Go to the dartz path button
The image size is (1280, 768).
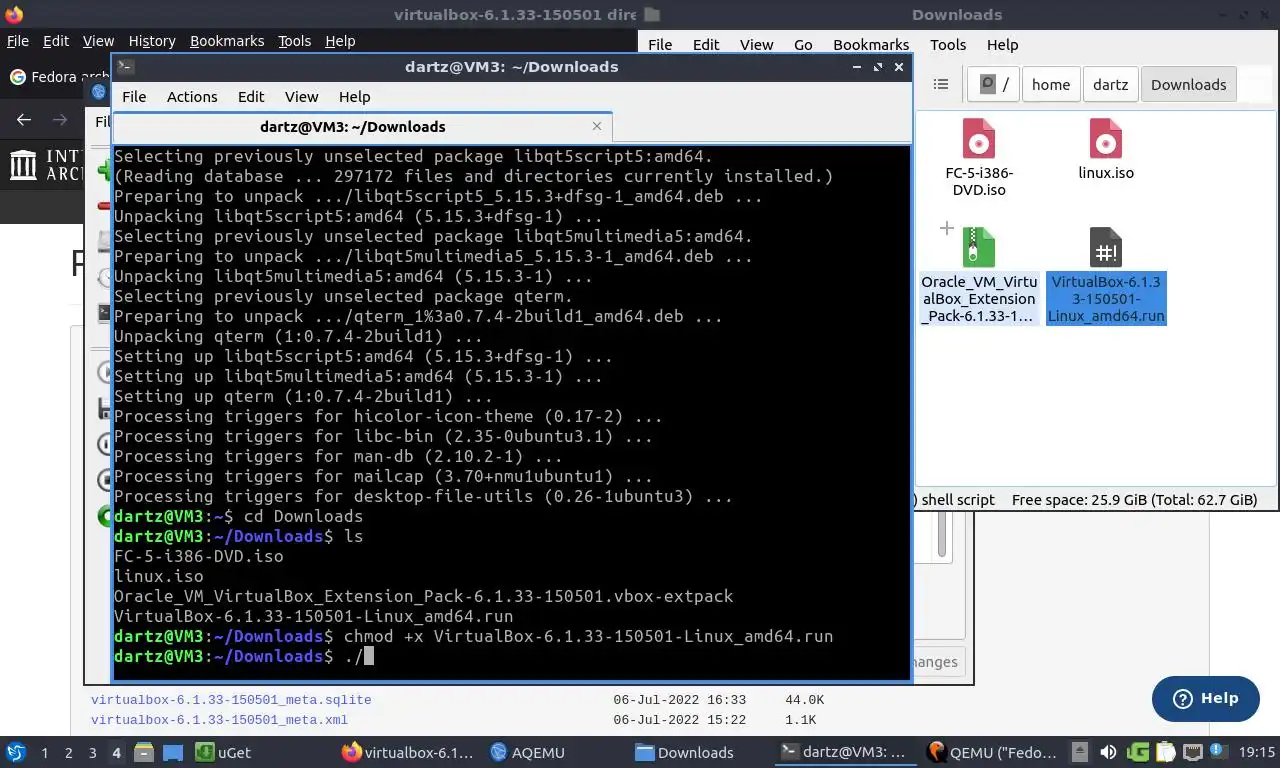1110,84
